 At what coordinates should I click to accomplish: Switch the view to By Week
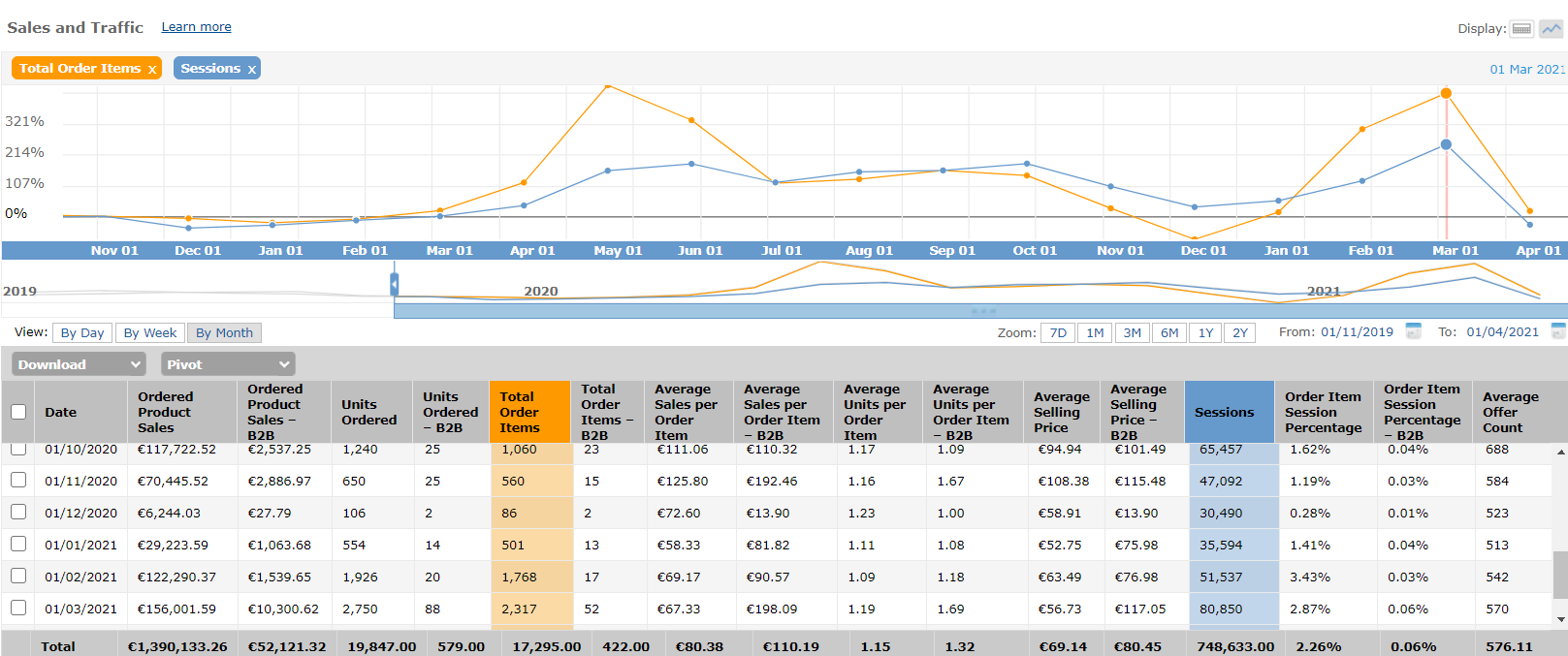[149, 333]
